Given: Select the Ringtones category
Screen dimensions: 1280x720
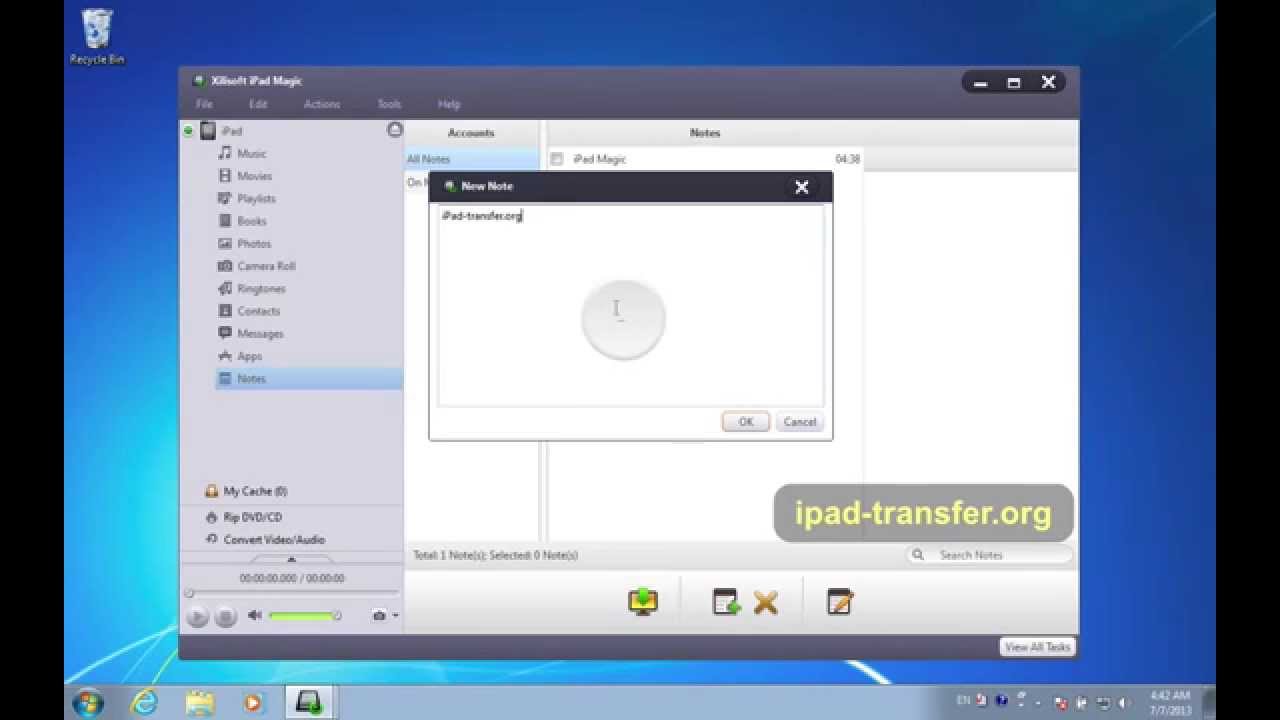Looking at the screenshot, I should [261, 289].
